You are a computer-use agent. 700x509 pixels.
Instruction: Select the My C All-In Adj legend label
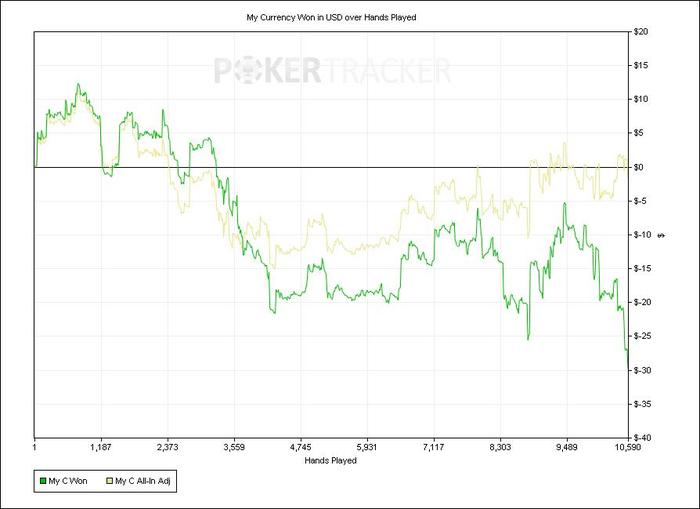[x=143, y=481]
